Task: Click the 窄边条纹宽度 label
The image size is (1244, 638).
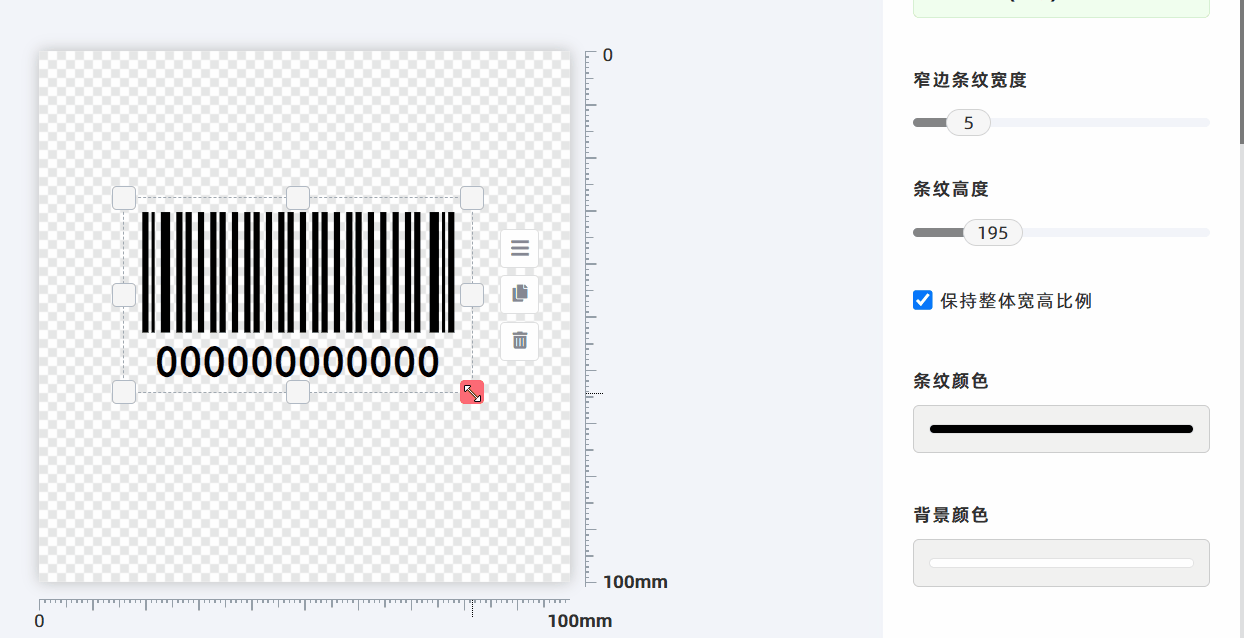Action: coord(970,80)
